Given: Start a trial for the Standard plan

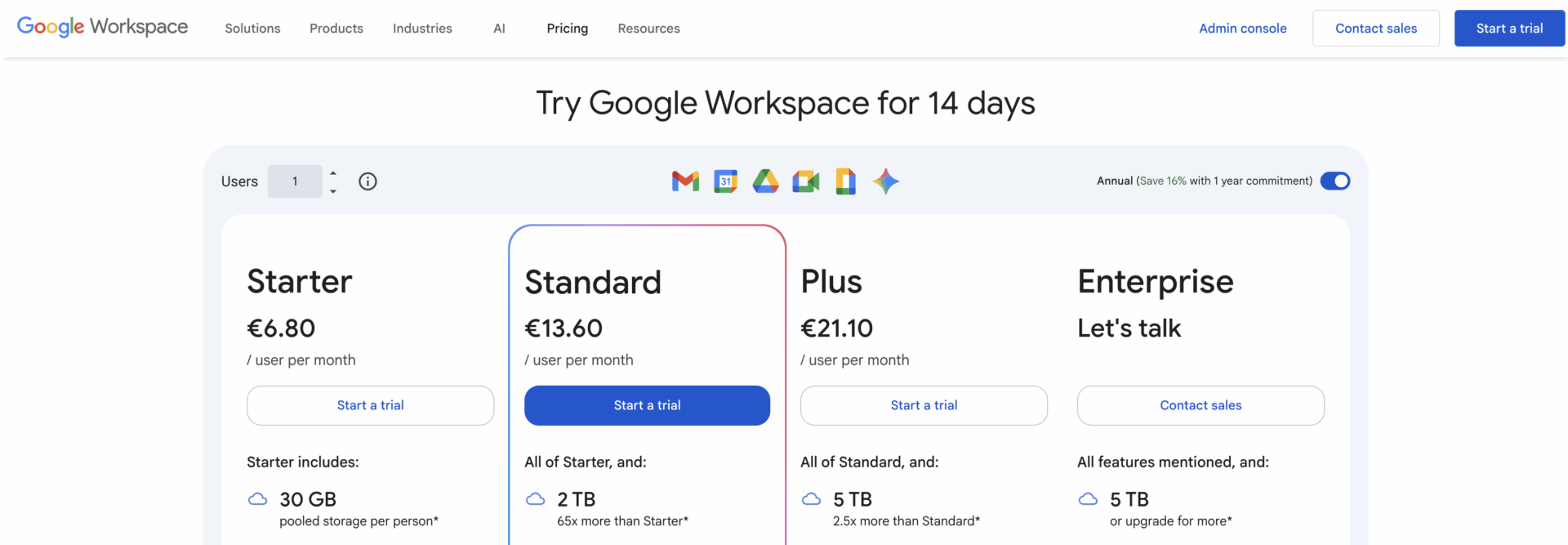Looking at the screenshot, I should tap(647, 405).
